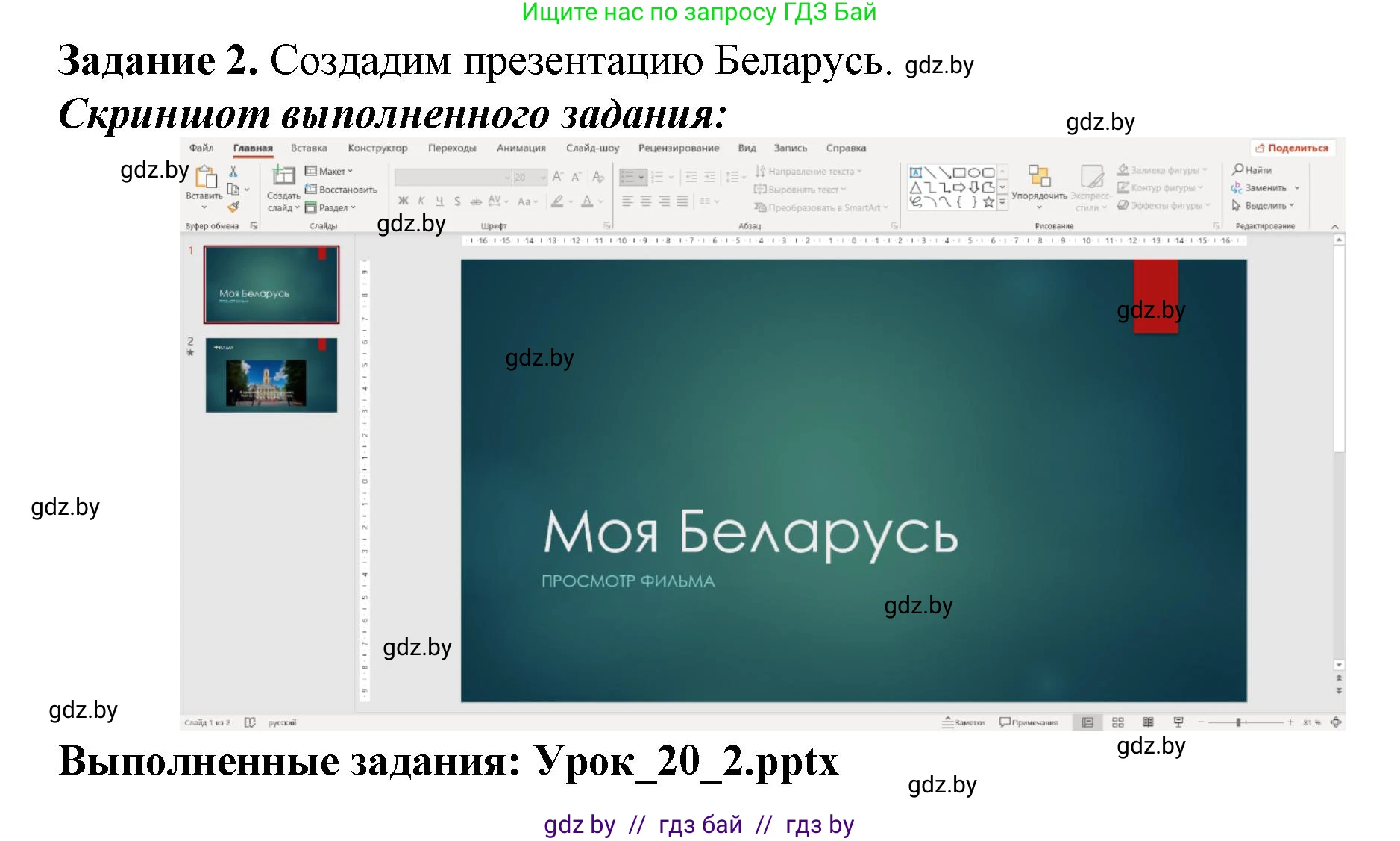The image size is (1400, 841).
Task: Open the Shapes star icon in Рисование gallery
Action: click(x=989, y=203)
